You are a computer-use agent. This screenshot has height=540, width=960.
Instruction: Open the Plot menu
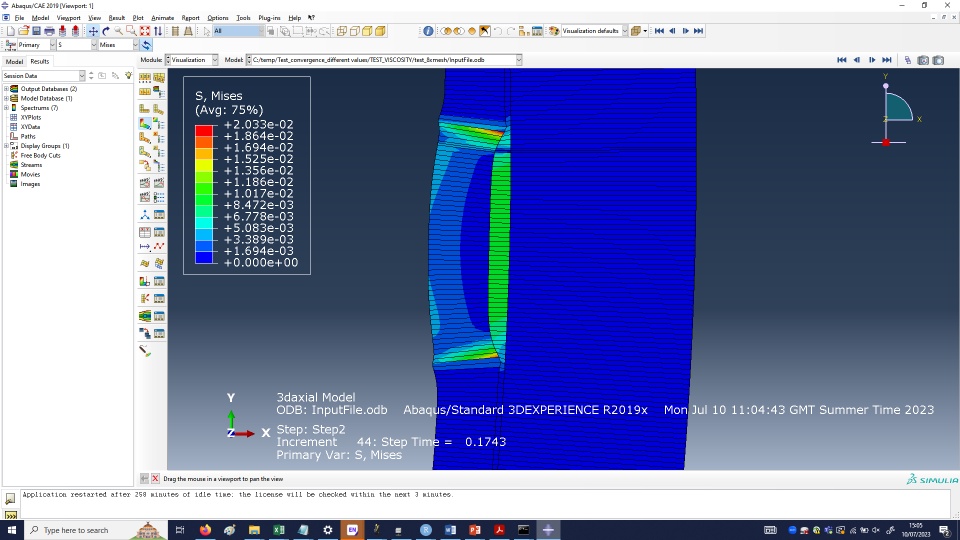coord(138,18)
